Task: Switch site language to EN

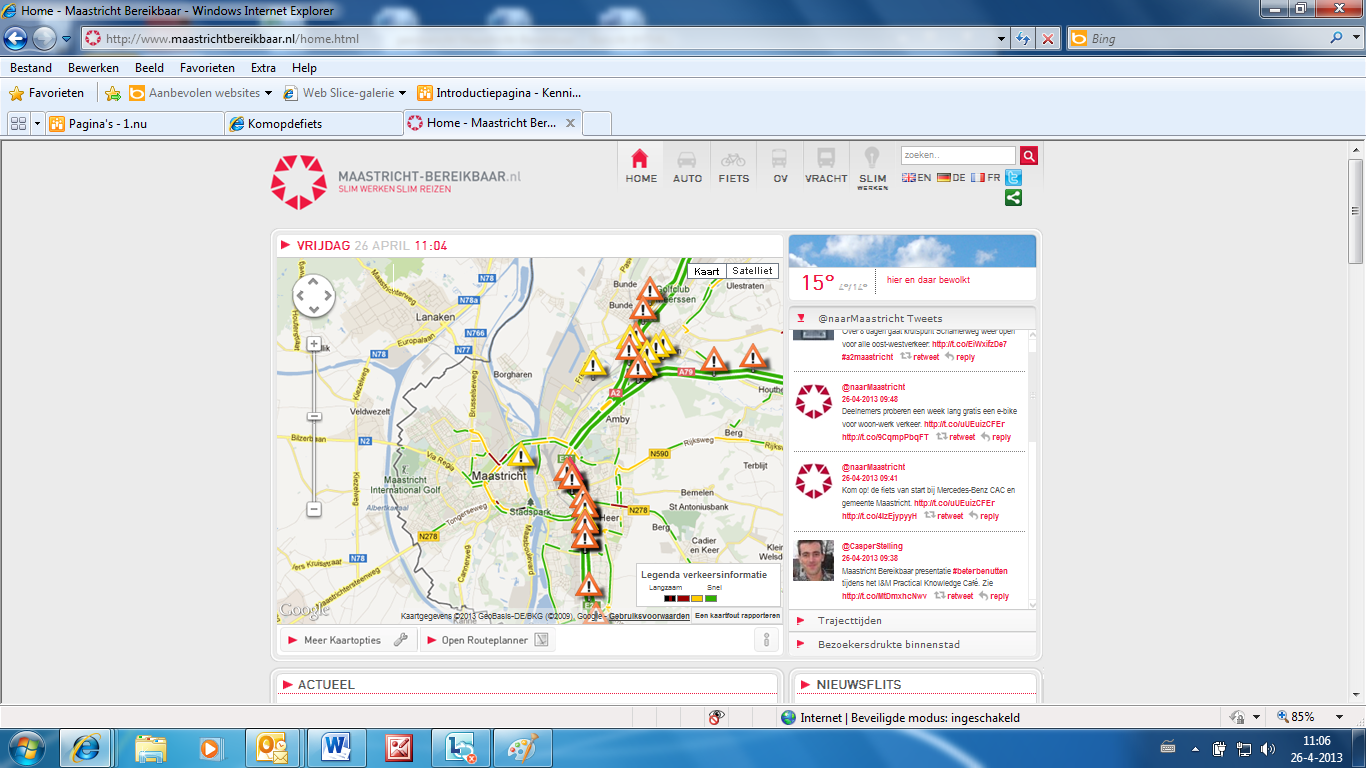Action: click(x=916, y=178)
